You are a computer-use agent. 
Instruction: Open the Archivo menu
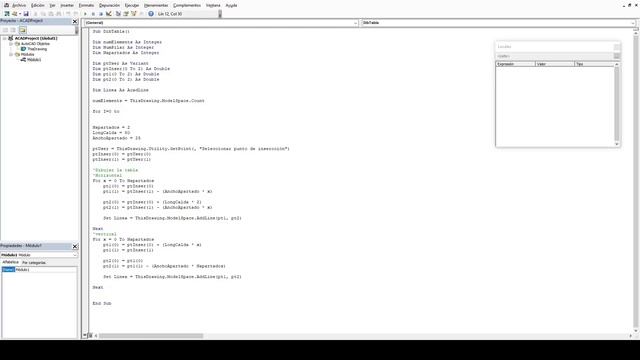(x=19, y=5)
